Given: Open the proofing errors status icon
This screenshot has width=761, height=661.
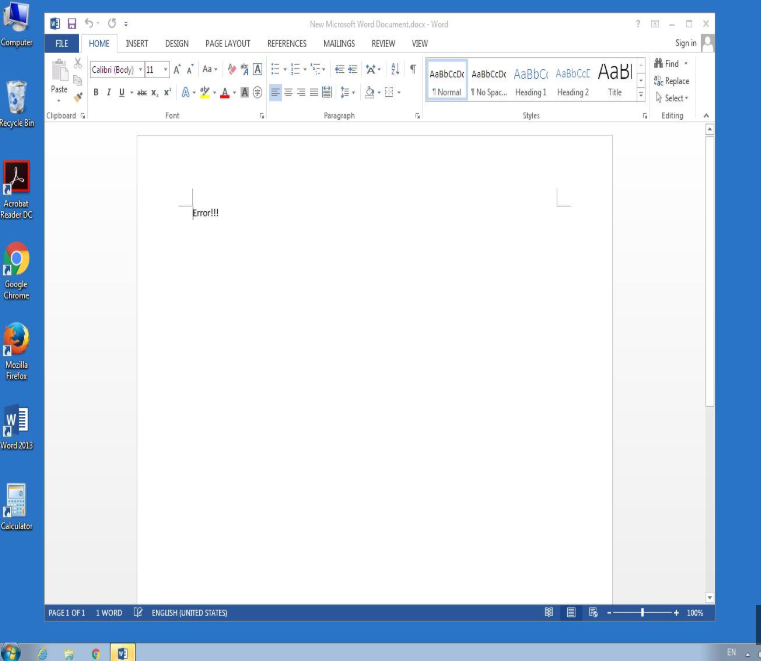Looking at the screenshot, I should [138, 612].
